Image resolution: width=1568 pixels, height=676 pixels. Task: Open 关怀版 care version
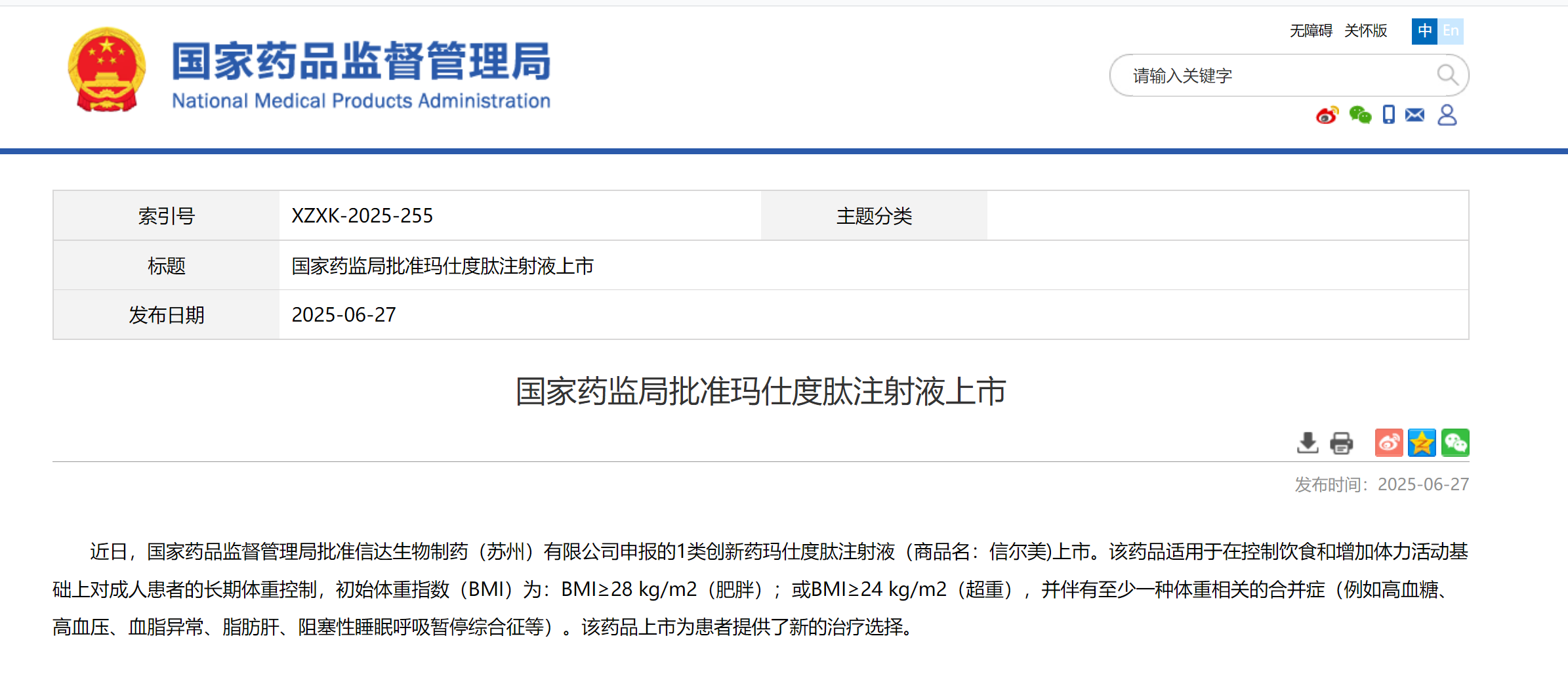point(1365,31)
